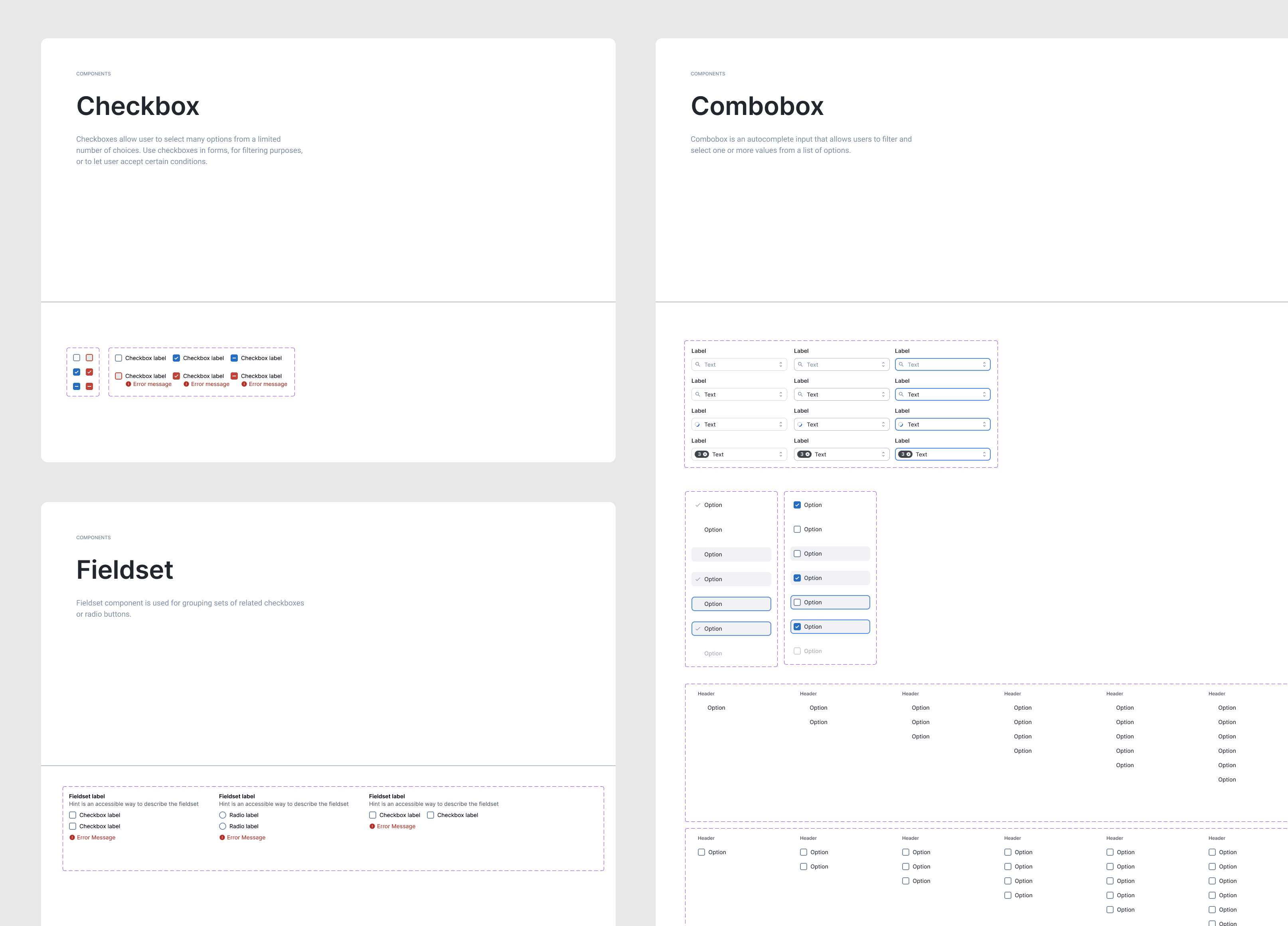Remove the 3 badge in the blue-bordered combobox
Image resolution: width=1288 pixels, height=926 pixels.
909,455
